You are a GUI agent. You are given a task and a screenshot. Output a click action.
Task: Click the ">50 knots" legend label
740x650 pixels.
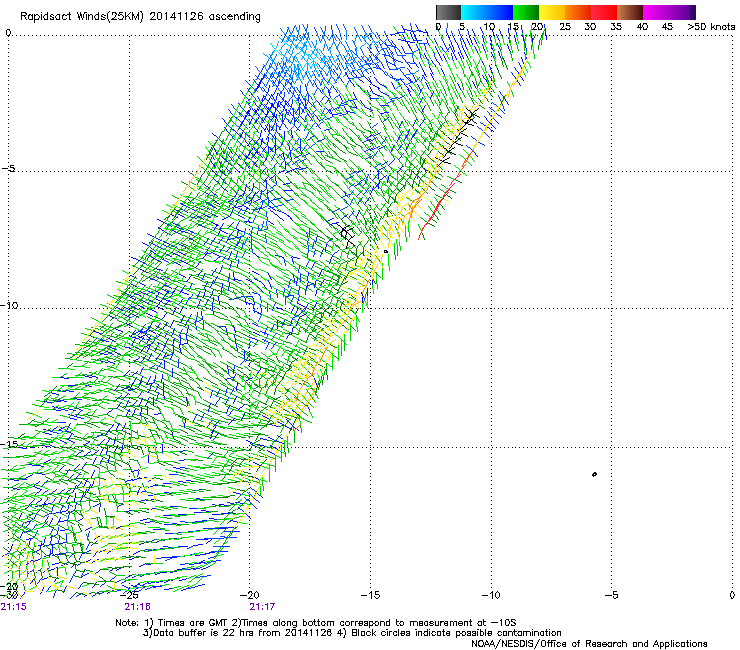(x=711, y=27)
